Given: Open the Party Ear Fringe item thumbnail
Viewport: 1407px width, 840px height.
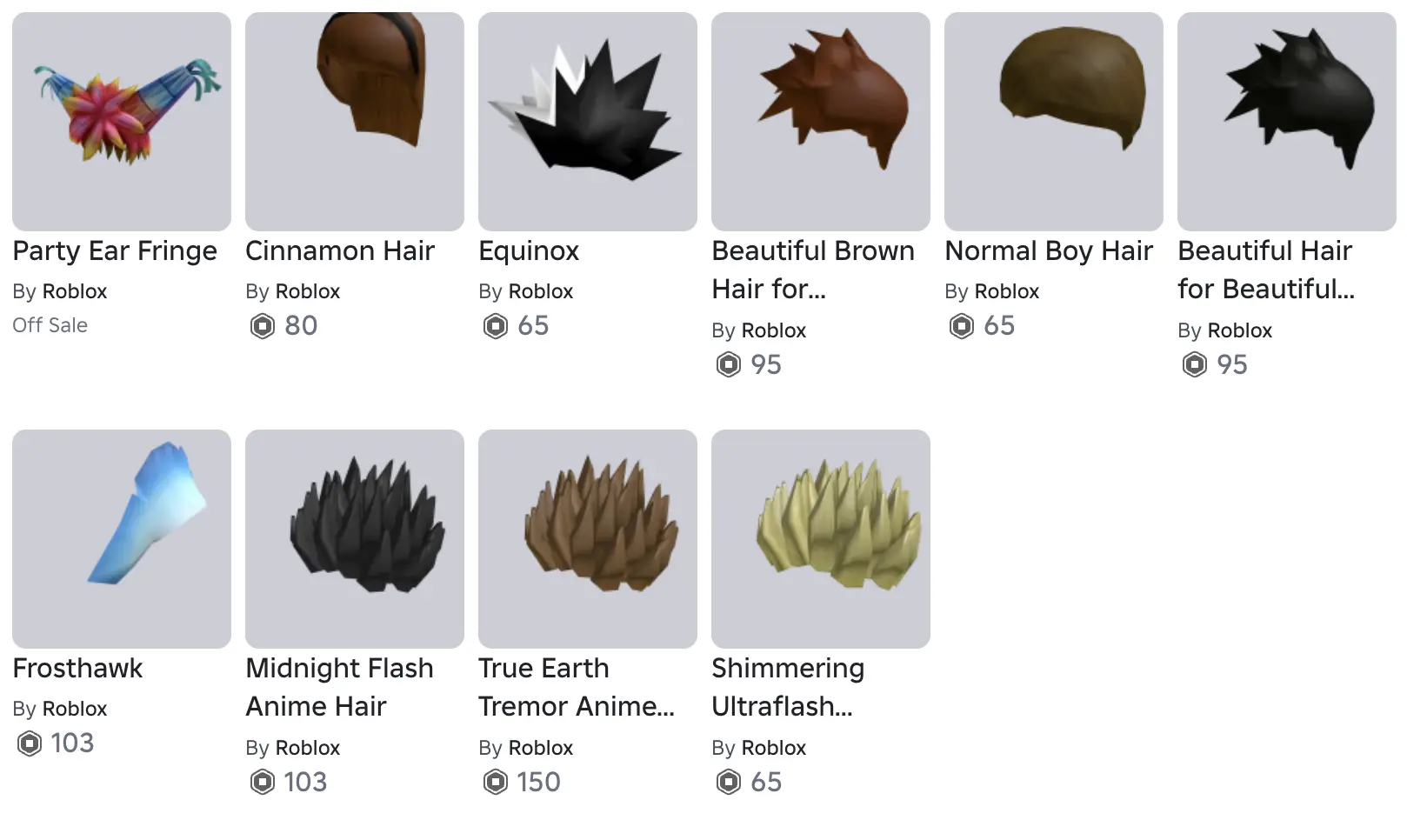Looking at the screenshot, I should [122, 122].
